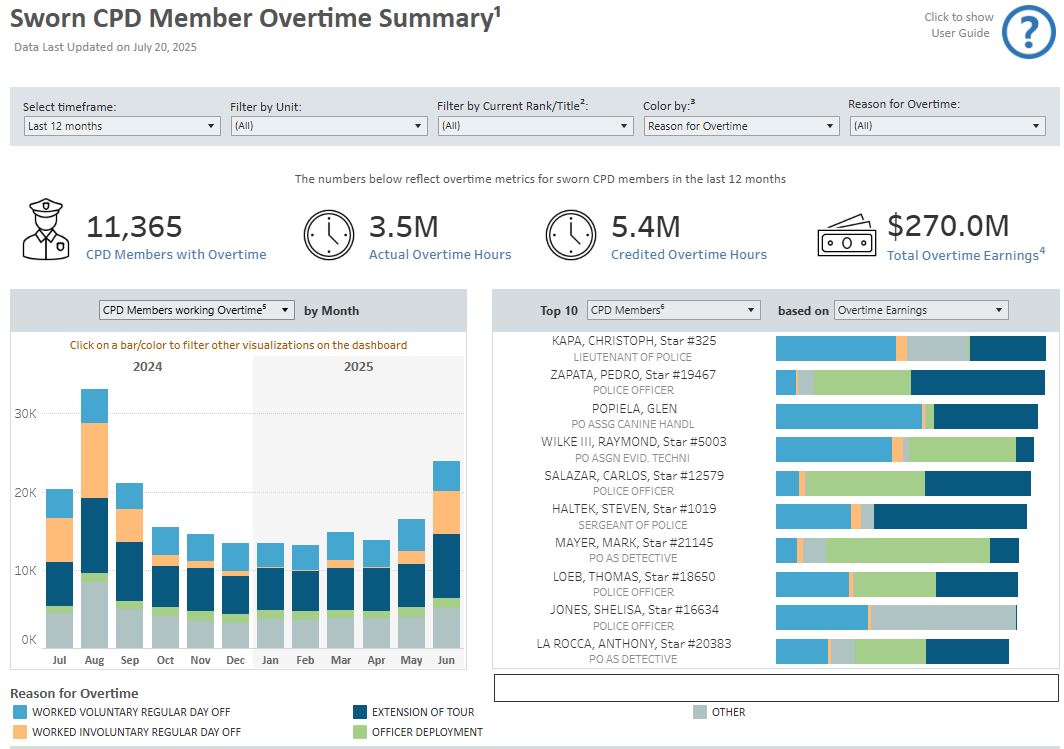
Task: Click the bar for ZAPATA, PEDRO
Action: 910,382
